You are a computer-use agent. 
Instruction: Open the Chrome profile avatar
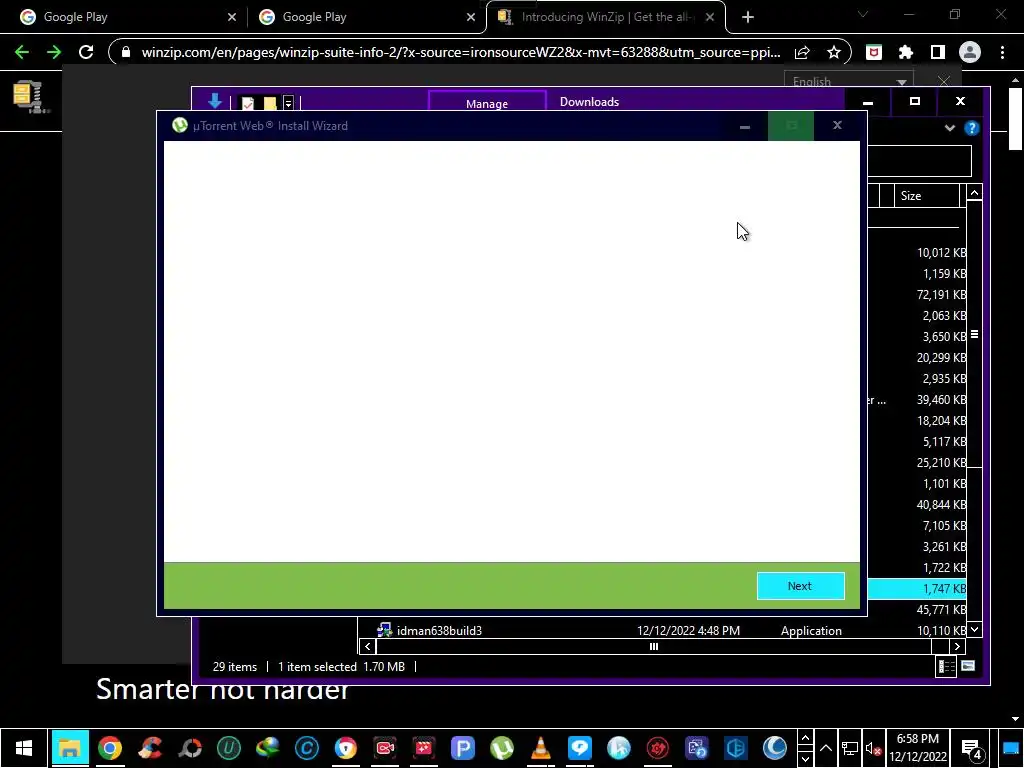pos(970,52)
